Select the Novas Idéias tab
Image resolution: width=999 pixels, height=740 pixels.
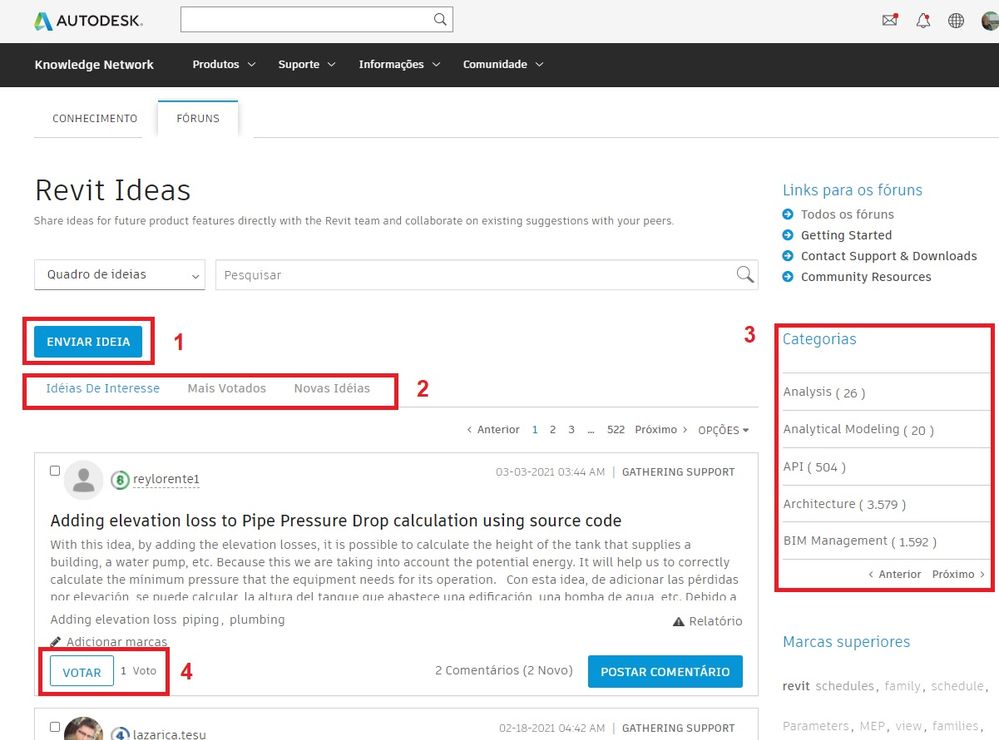pyautogui.click(x=332, y=388)
